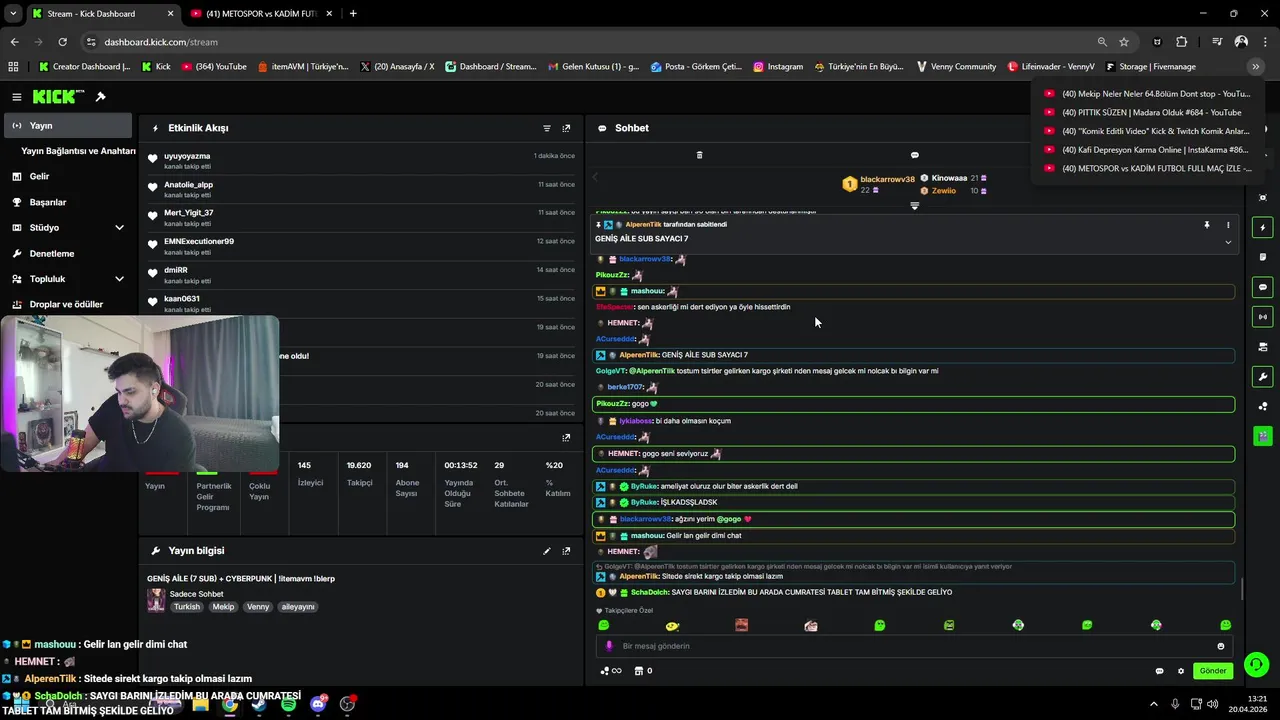This screenshot has height=720, width=1280.
Task: Expand Stüdyo submenu chevron
Action: tap(119, 228)
